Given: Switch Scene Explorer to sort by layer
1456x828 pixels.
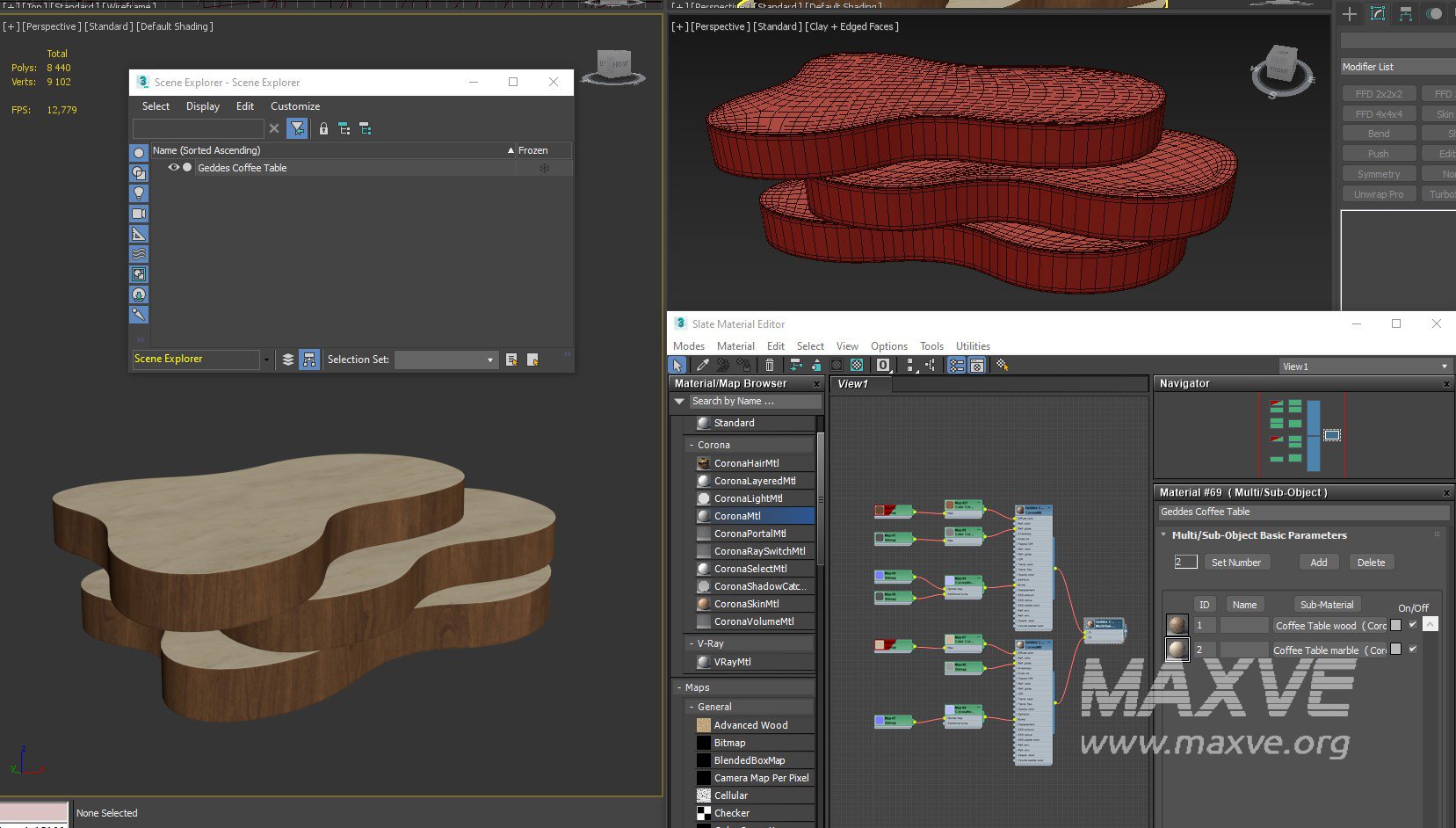Looking at the screenshot, I should point(287,360).
